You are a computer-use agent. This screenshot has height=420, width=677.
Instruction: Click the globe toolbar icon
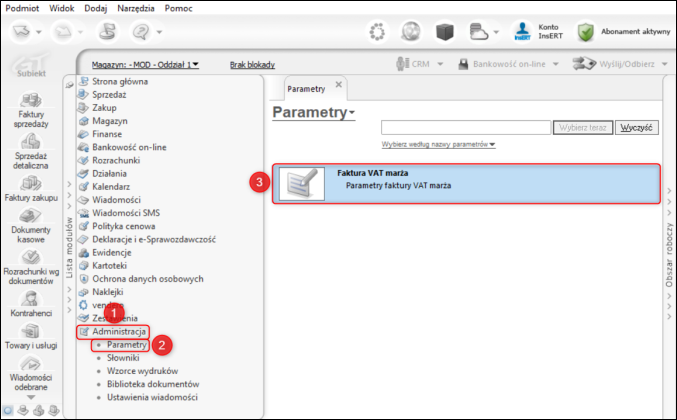411,32
